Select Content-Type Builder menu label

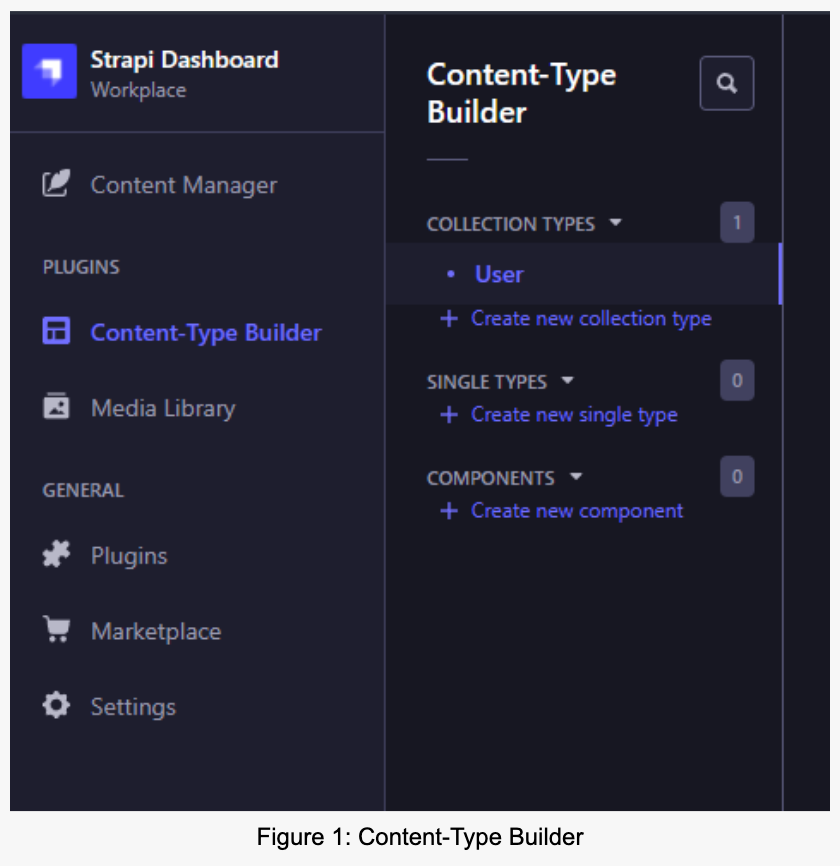pyautogui.click(x=206, y=332)
